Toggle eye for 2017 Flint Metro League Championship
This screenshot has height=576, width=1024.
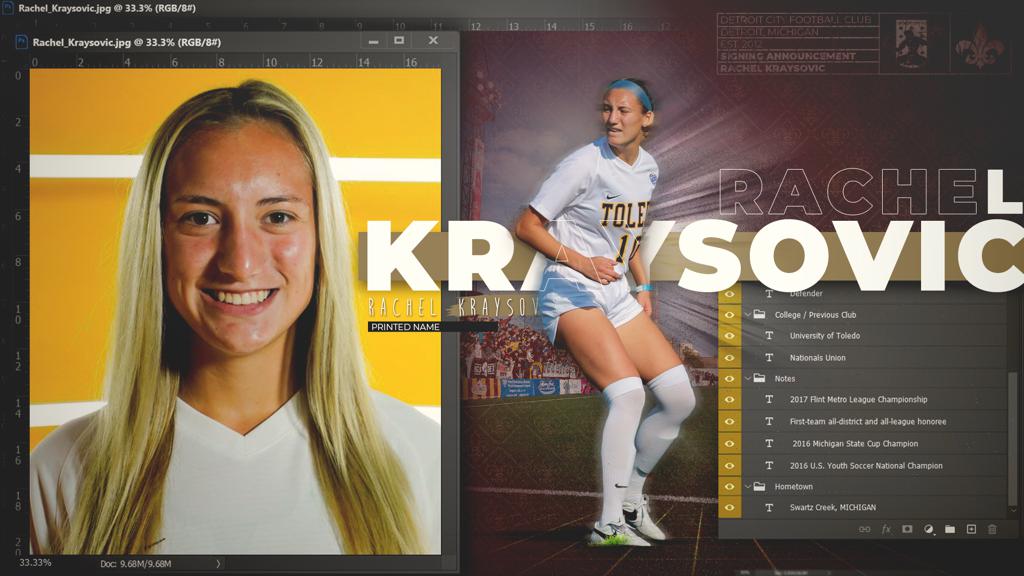click(x=729, y=399)
